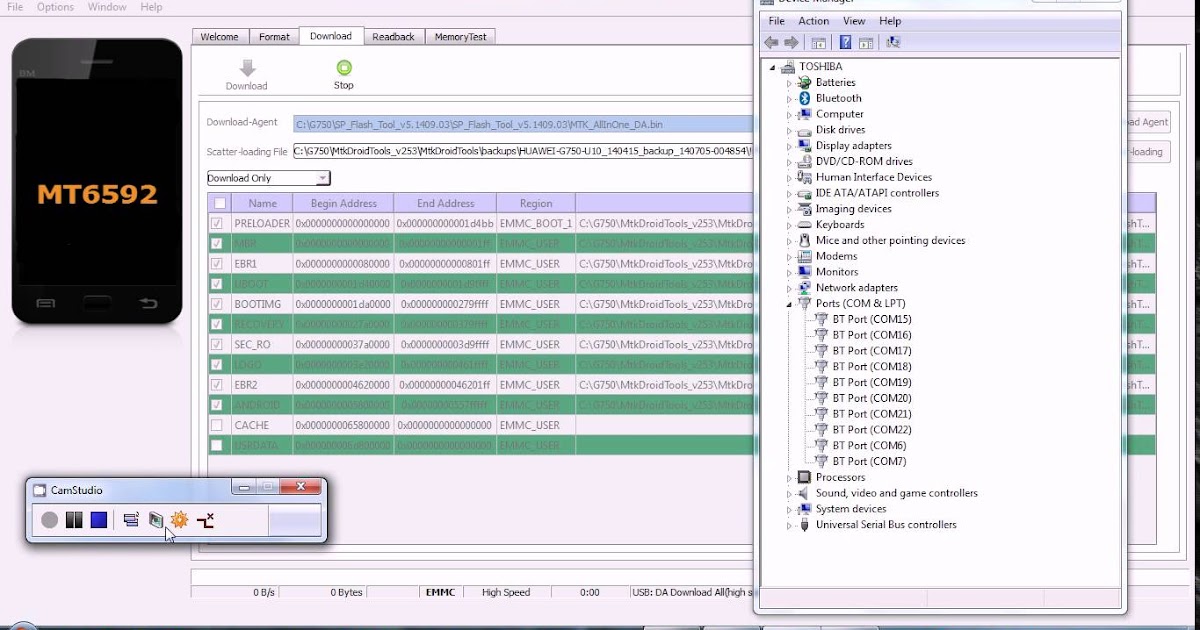The height and width of the screenshot is (630, 1200).
Task: Toggle the Device Manager action pane icon
Action: [x=866, y=42]
